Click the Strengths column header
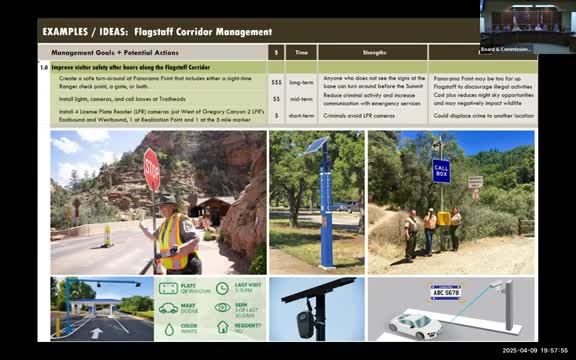The height and width of the screenshot is (360, 576). 373,53
